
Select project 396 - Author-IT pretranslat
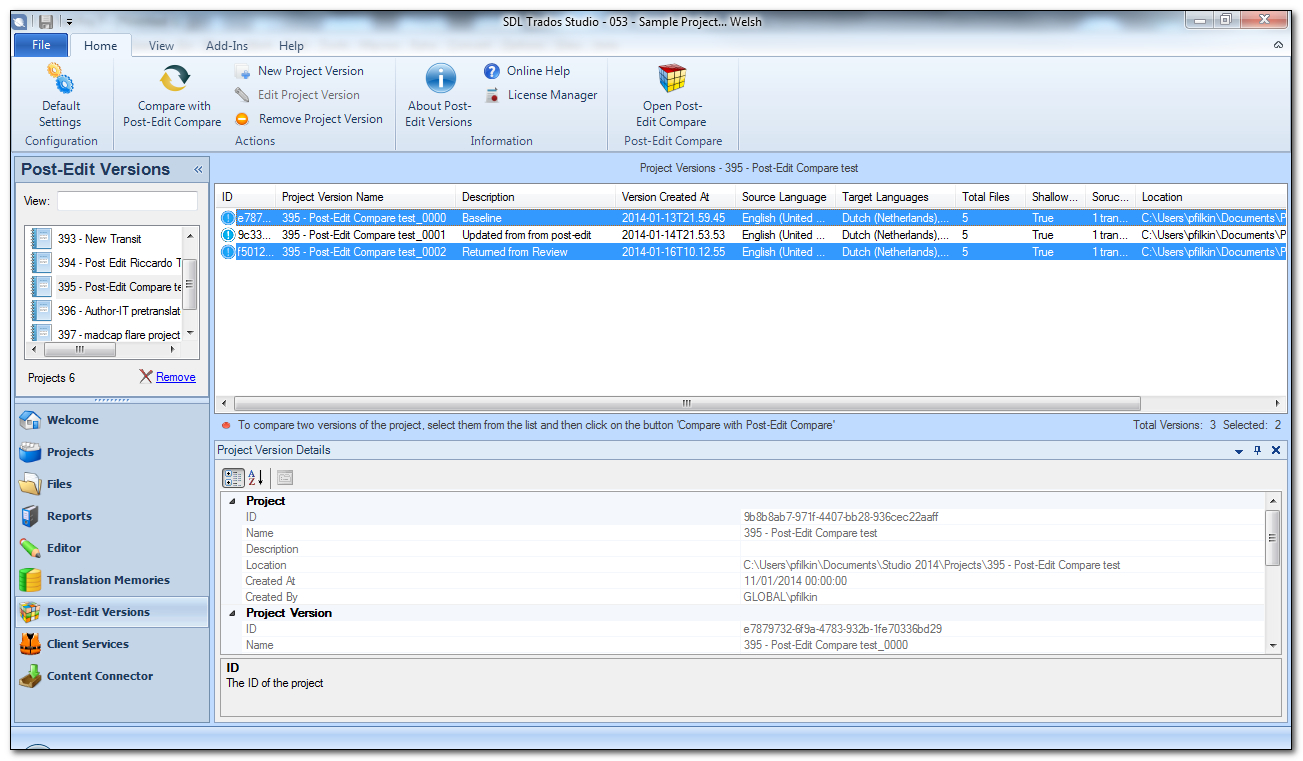pos(105,311)
